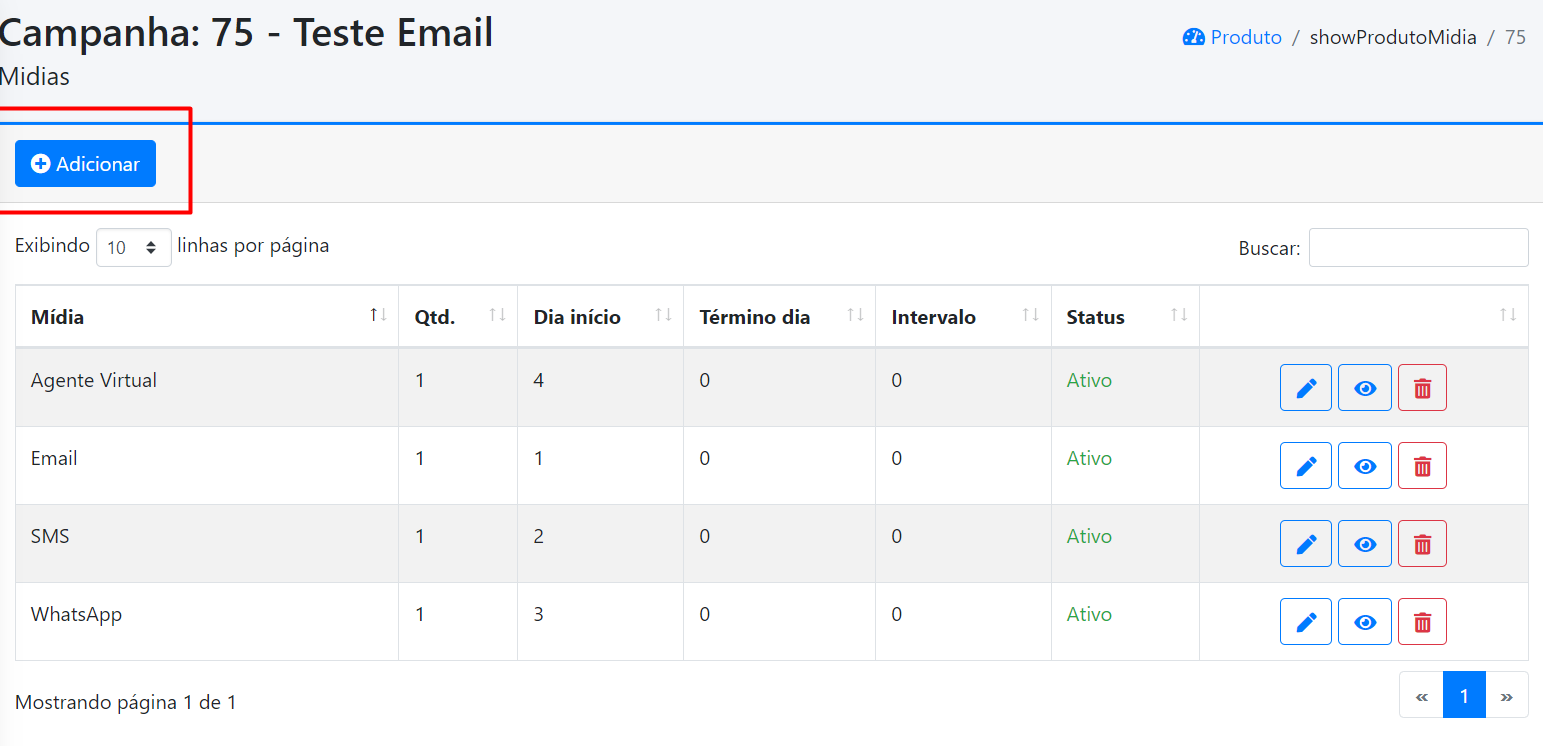The image size is (1543, 746).
Task: Remove the SMS media via trash icon
Action: point(1422,544)
